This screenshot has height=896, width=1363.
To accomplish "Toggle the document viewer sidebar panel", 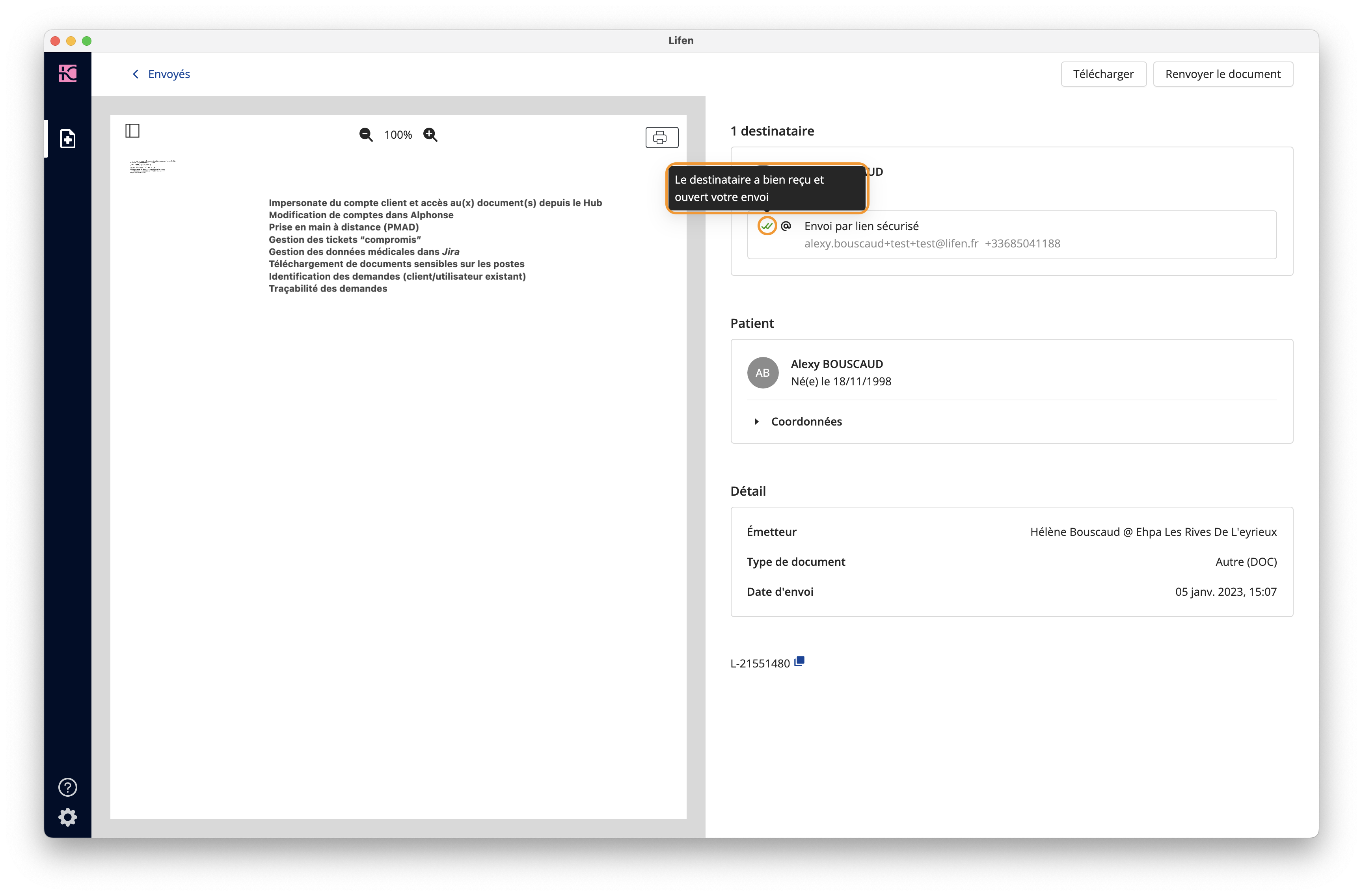I will point(132,131).
